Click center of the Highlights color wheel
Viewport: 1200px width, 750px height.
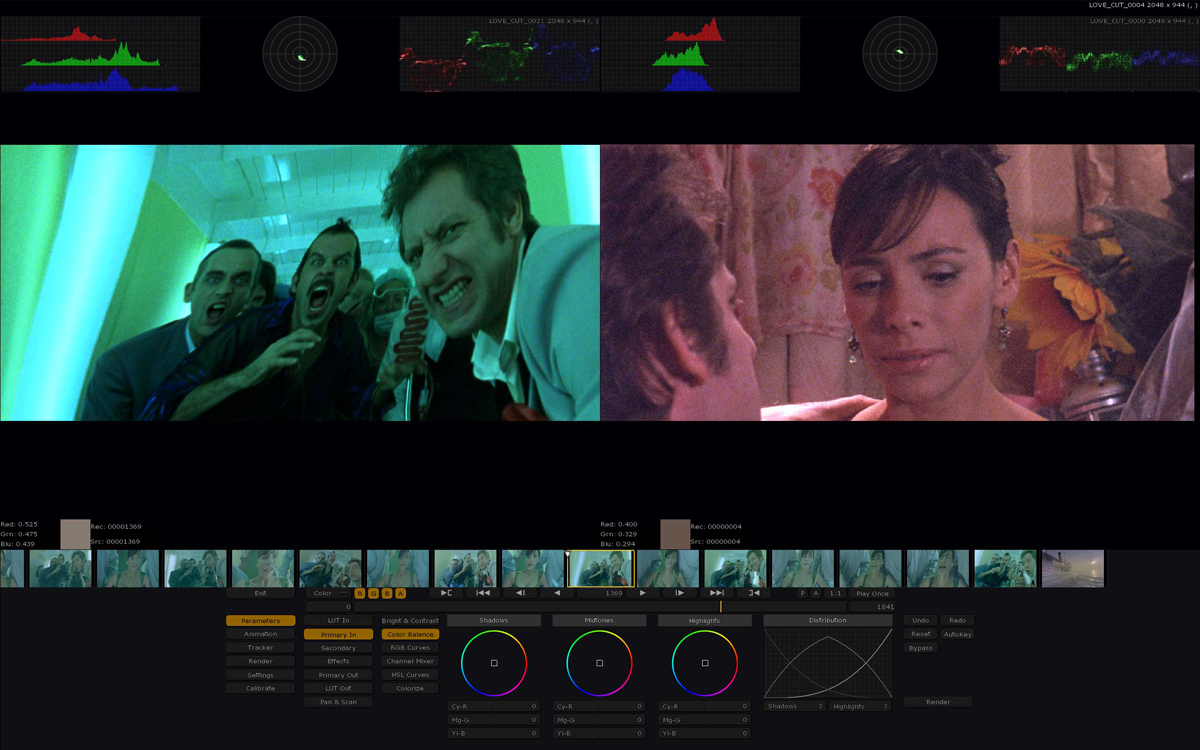(705, 663)
